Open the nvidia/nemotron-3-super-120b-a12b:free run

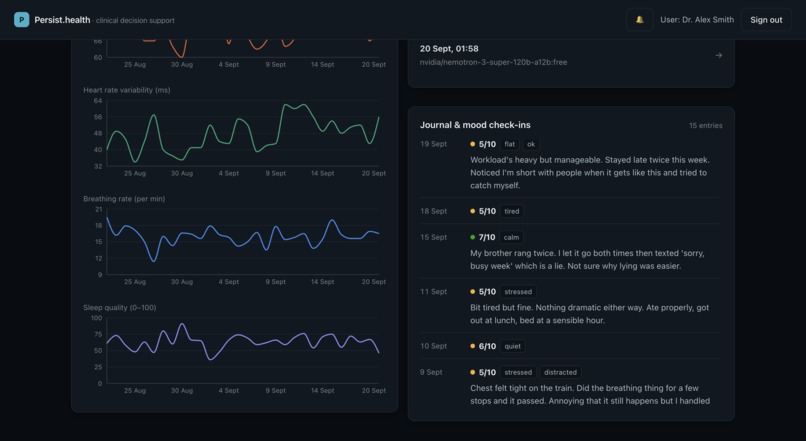493,62
